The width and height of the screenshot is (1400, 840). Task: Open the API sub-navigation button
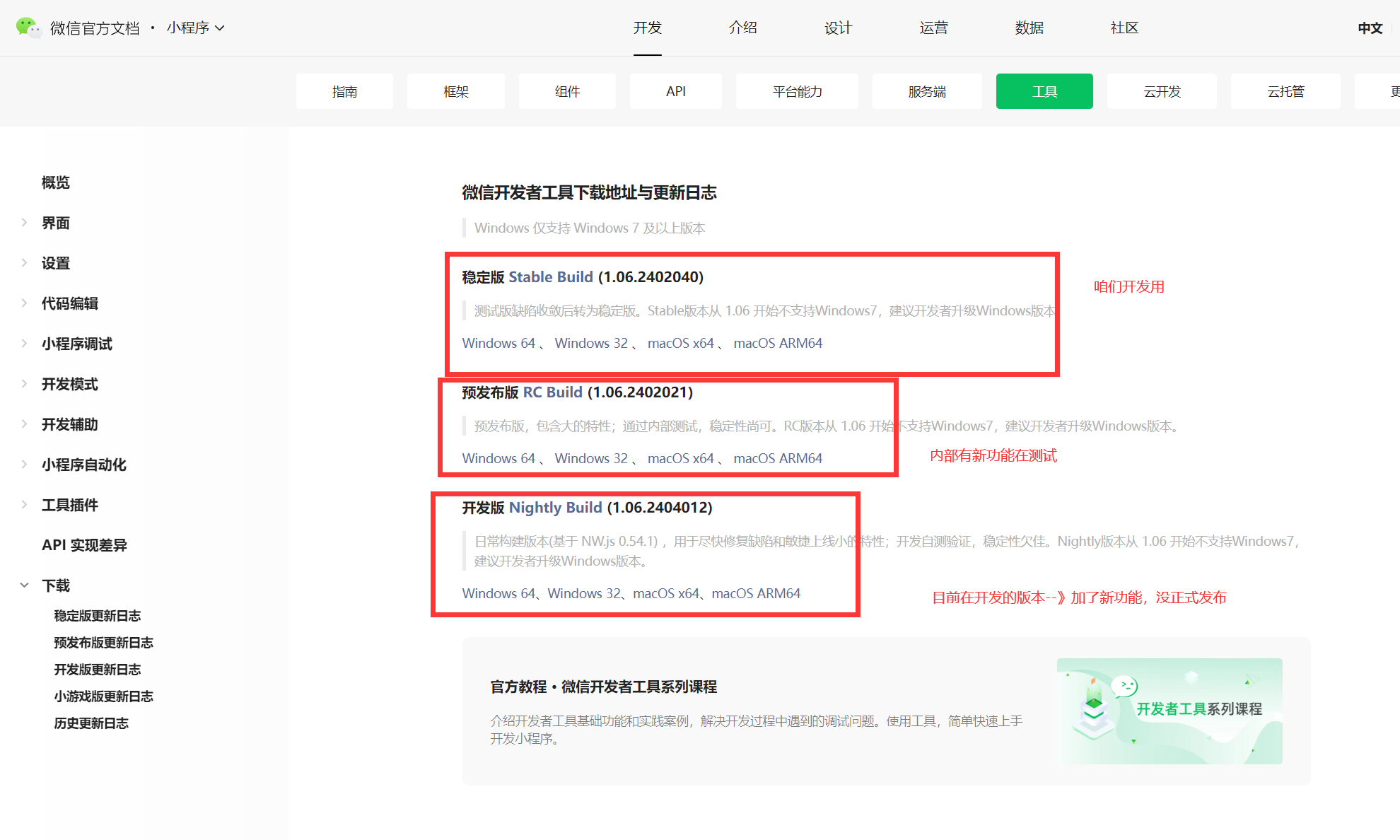click(676, 91)
